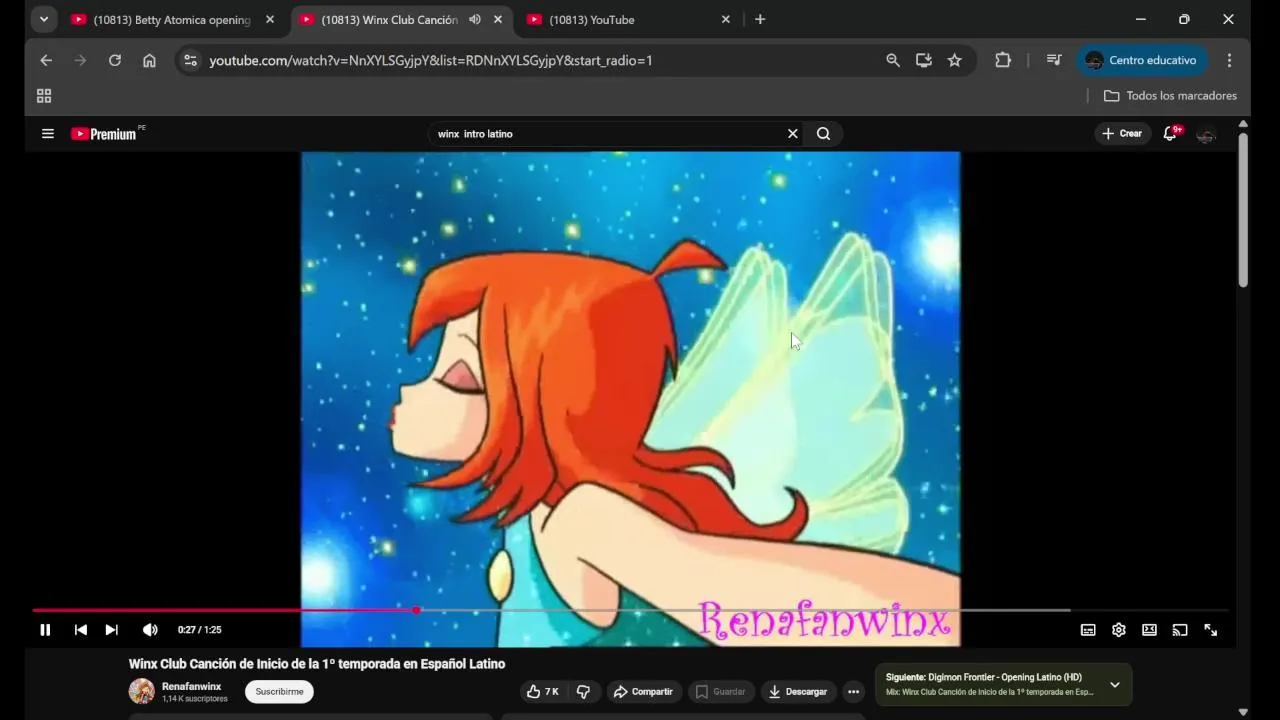Viewport: 1280px width, 720px height.
Task: Save video using Guardar button
Action: tap(721, 692)
